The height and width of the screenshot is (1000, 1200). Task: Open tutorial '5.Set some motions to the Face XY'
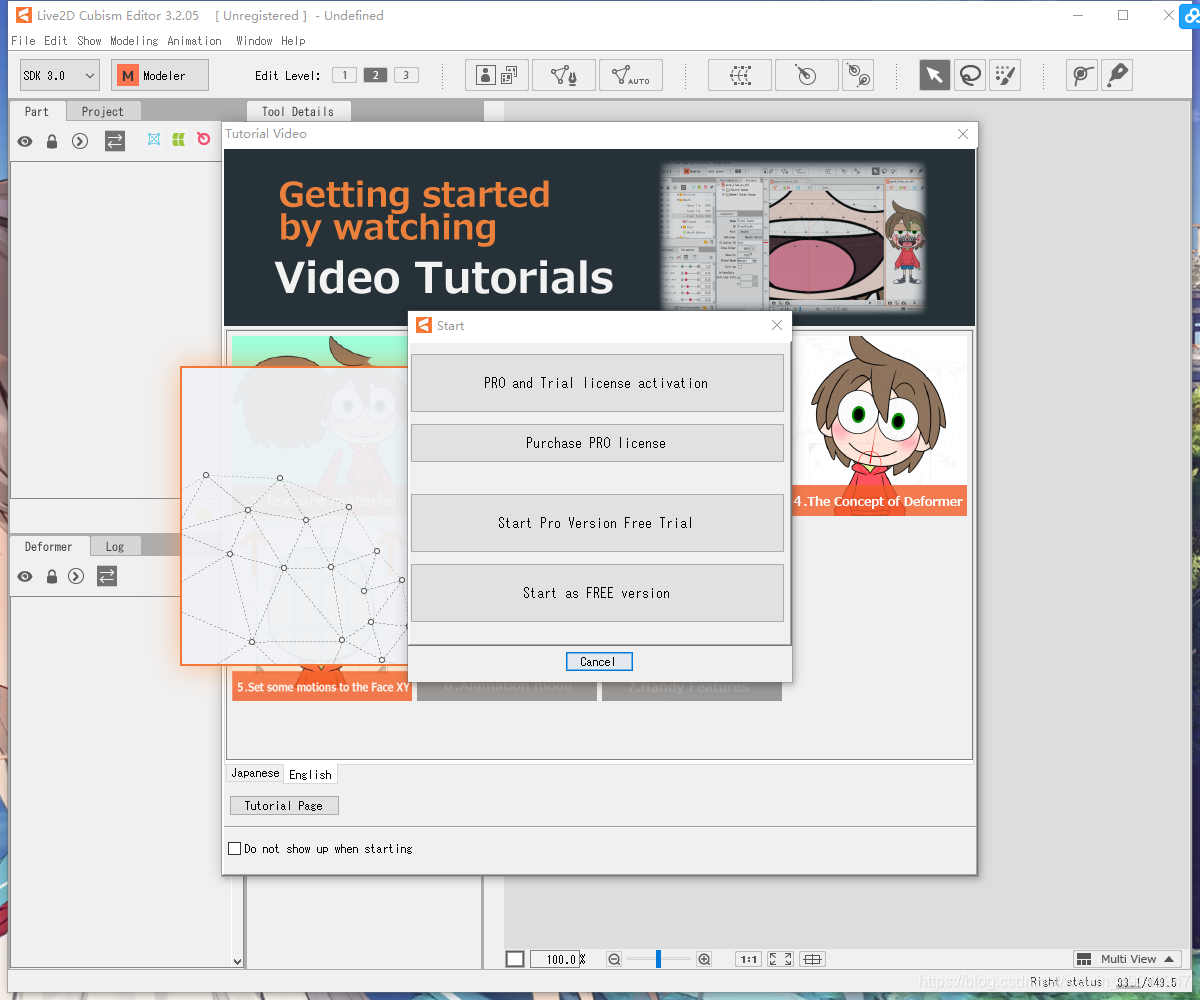coord(322,687)
